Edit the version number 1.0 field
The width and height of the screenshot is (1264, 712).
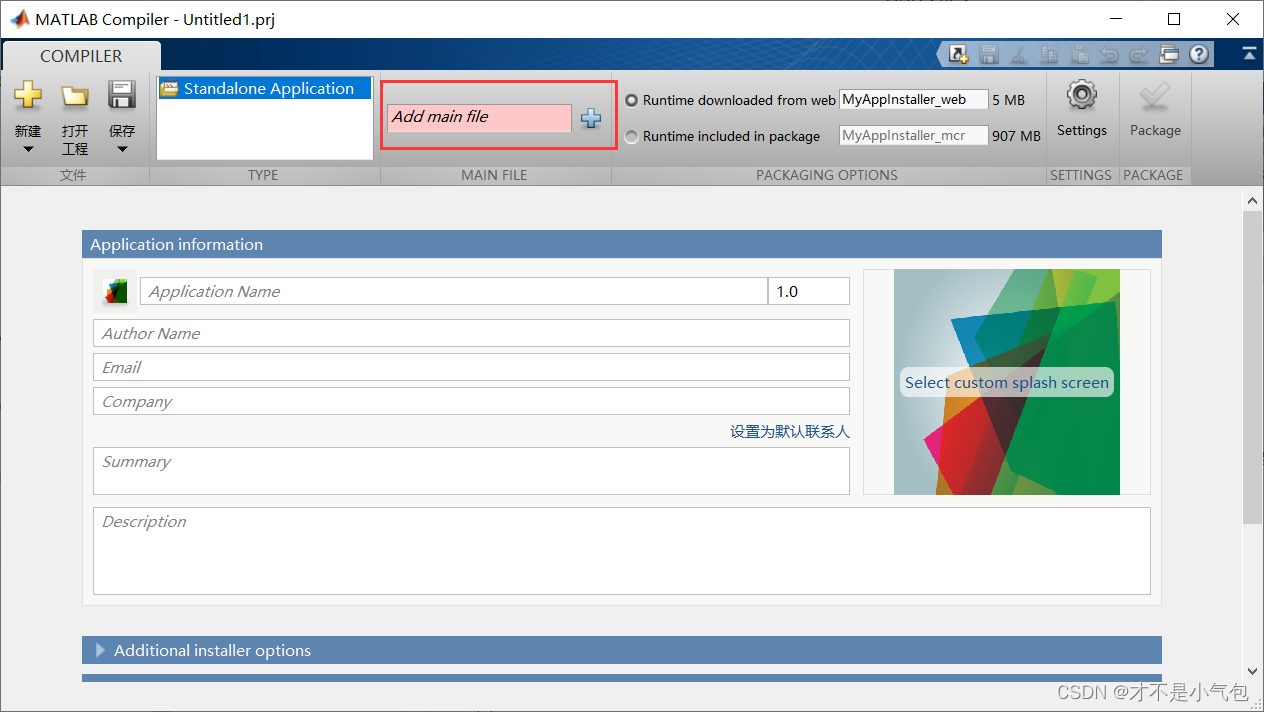[x=809, y=291]
